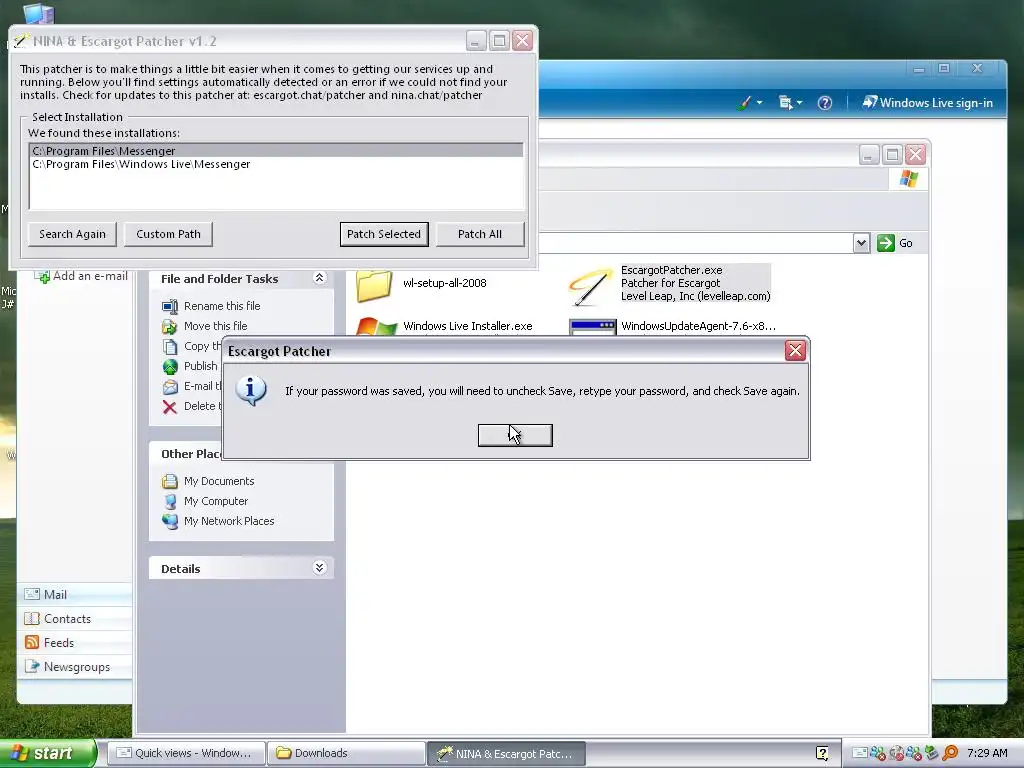Click the red Delete this file icon
Image resolution: width=1024 pixels, height=768 pixels.
pos(170,407)
